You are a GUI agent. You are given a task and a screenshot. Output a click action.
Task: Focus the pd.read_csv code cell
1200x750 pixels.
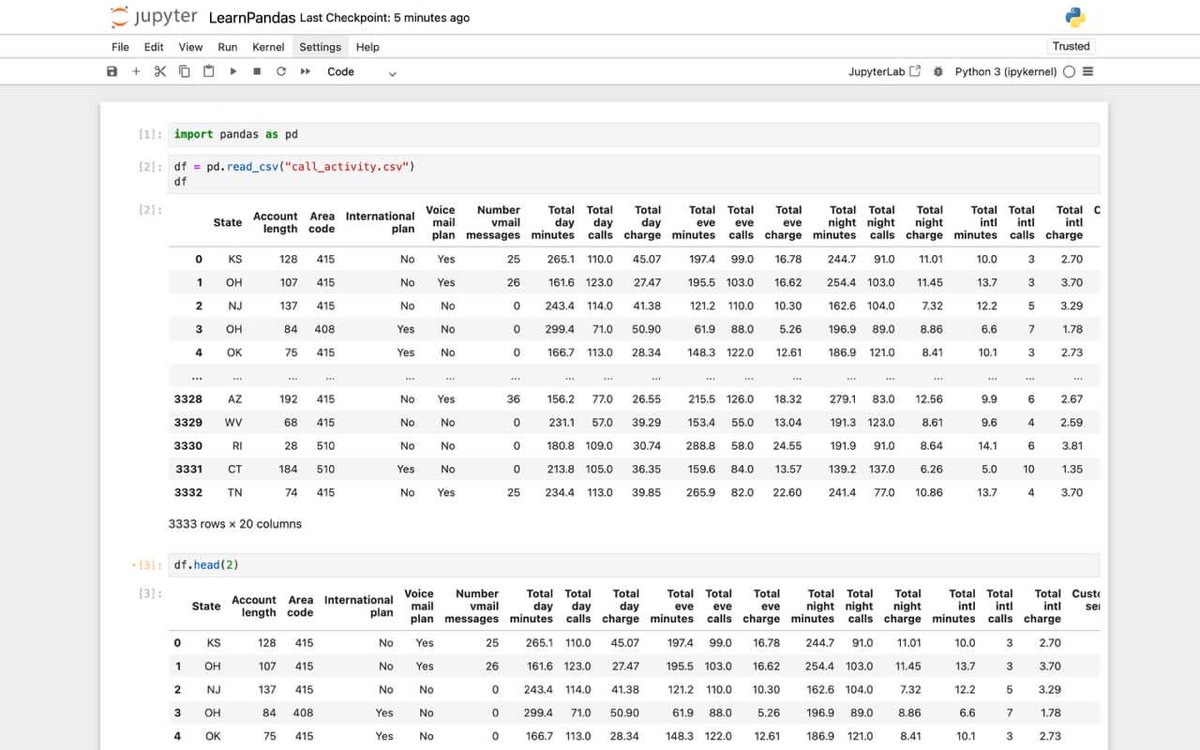634,174
